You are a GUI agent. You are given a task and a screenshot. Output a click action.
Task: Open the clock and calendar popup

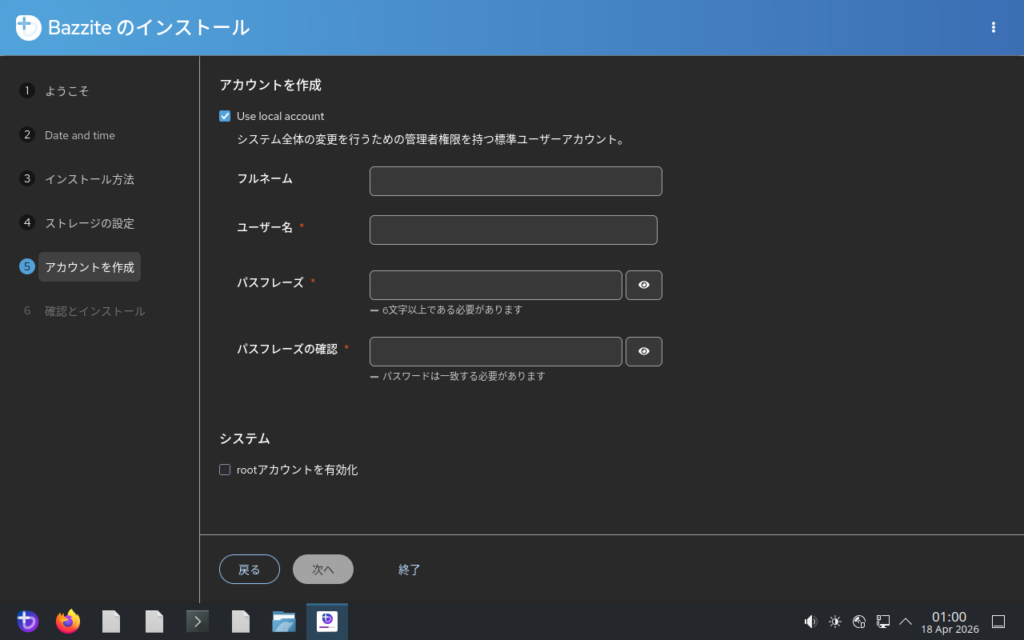[x=948, y=622]
